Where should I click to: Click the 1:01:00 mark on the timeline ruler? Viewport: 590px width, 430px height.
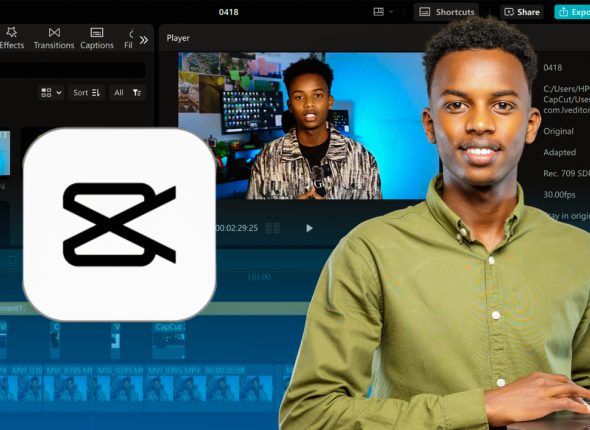click(259, 277)
